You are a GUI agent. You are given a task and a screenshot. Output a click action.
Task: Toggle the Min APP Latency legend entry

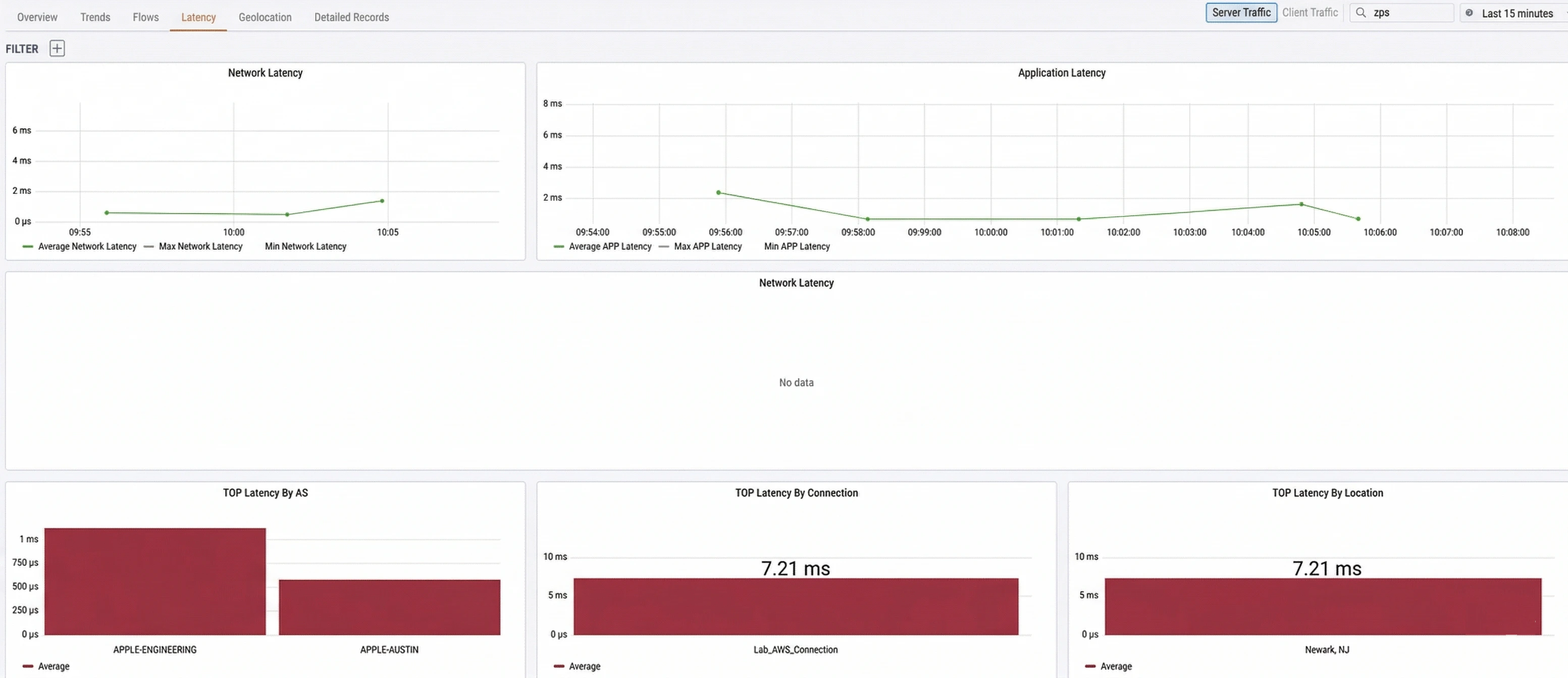(796, 247)
